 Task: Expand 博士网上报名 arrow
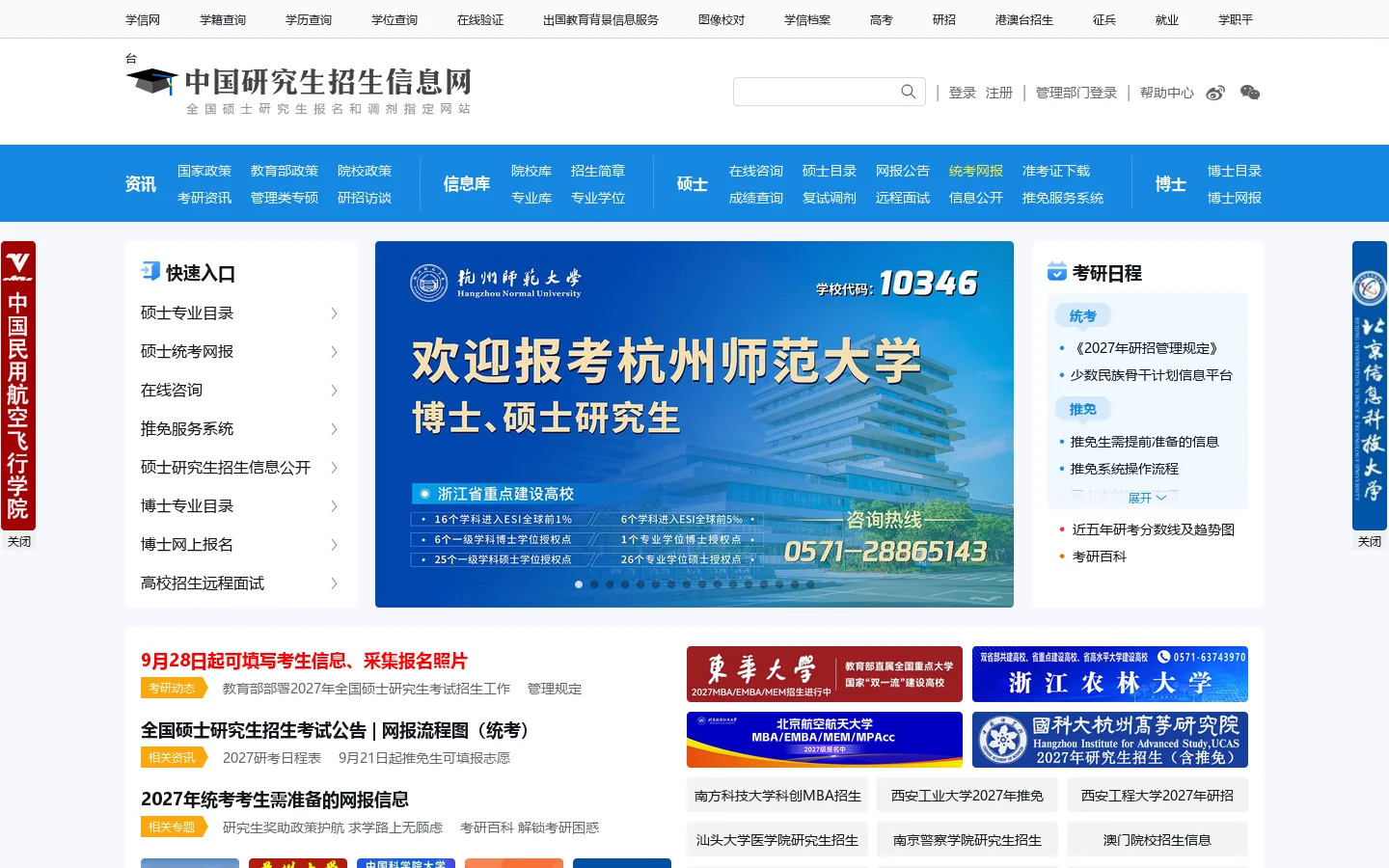coord(334,545)
